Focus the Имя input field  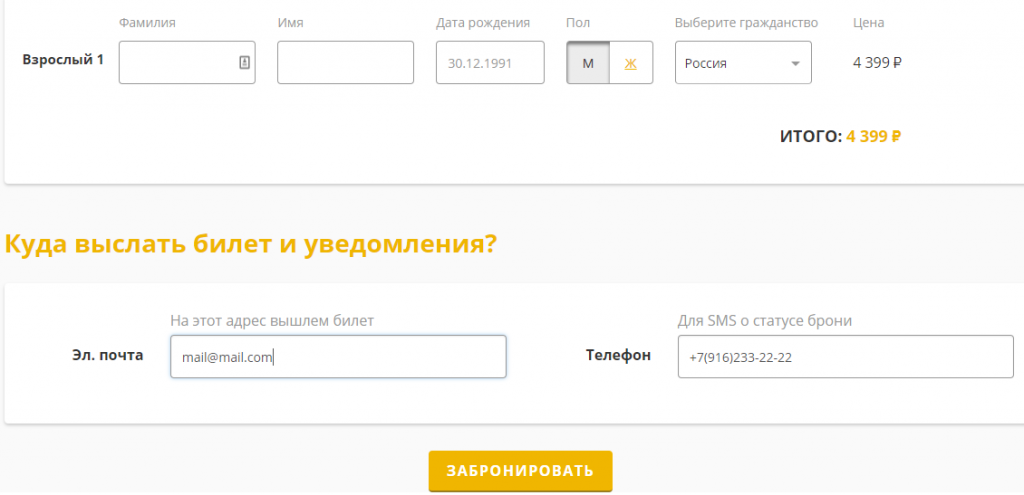pyautogui.click(x=345, y=63)
